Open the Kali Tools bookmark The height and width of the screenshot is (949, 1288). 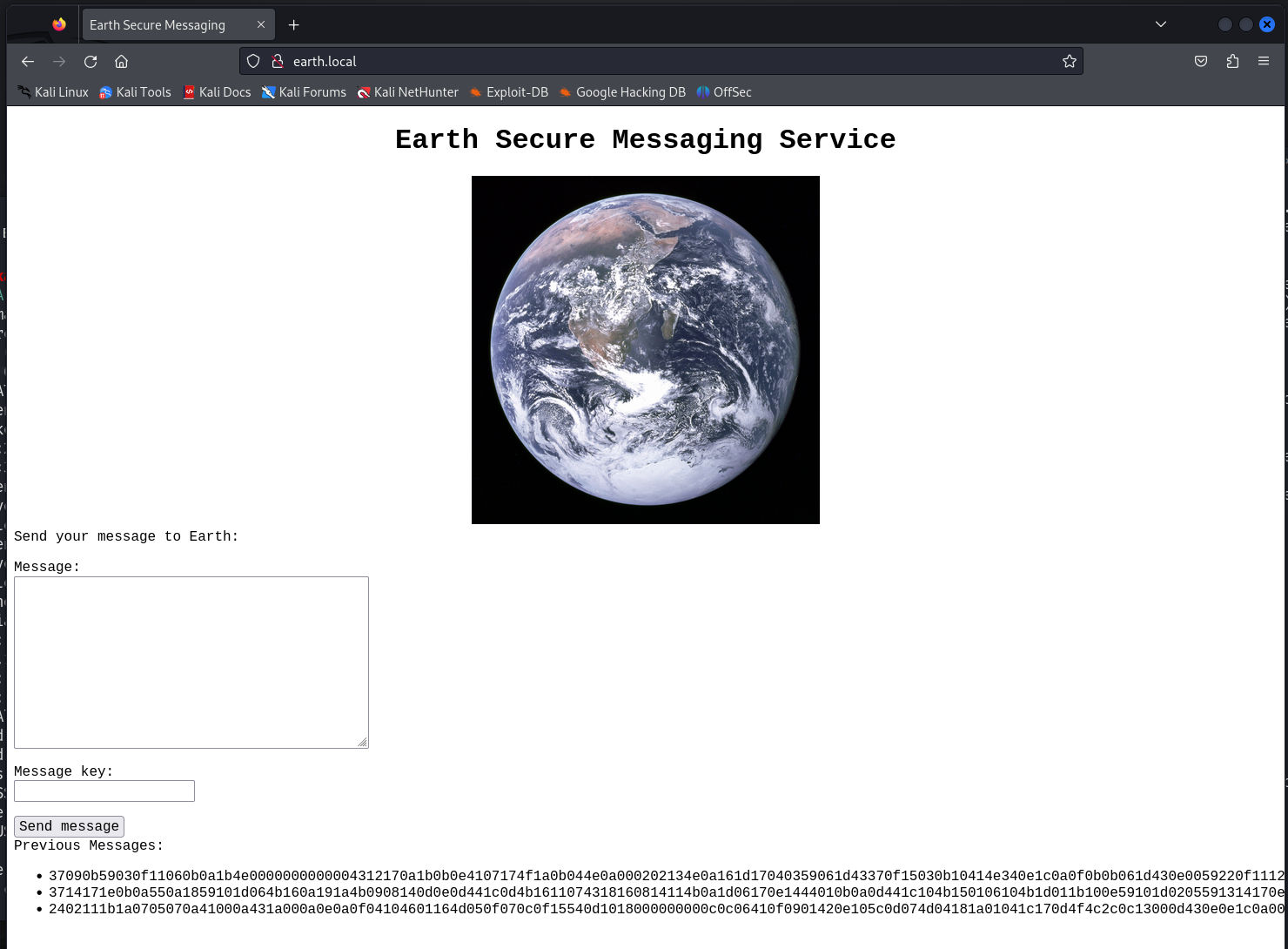pyautogui.click(x=135, y=92)
